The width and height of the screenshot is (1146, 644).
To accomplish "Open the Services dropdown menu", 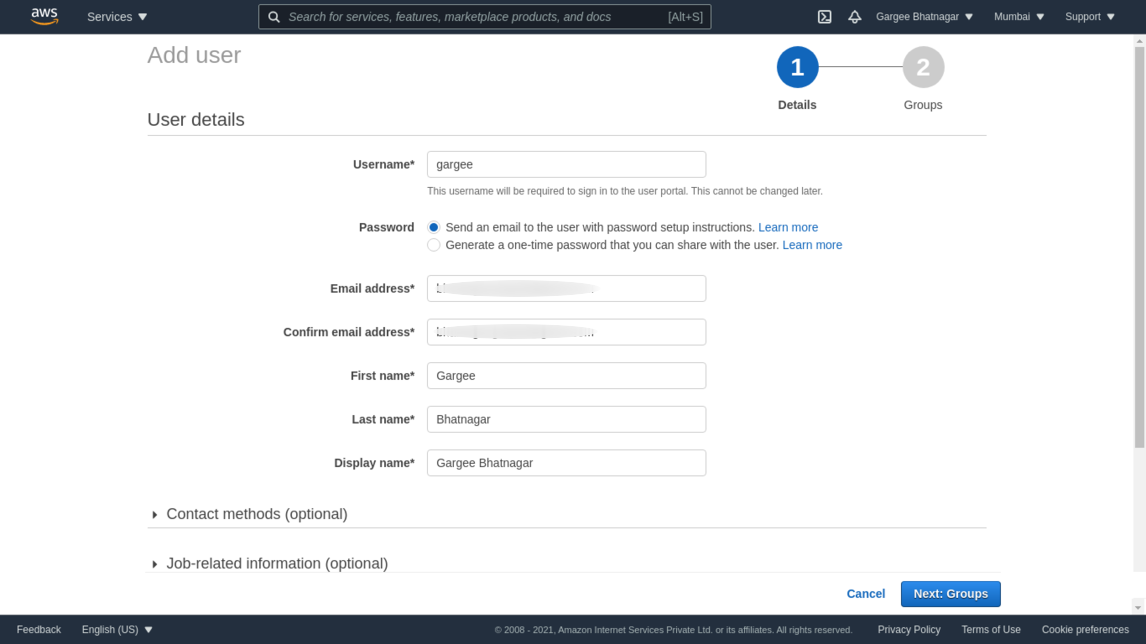I will pos(117,17).
